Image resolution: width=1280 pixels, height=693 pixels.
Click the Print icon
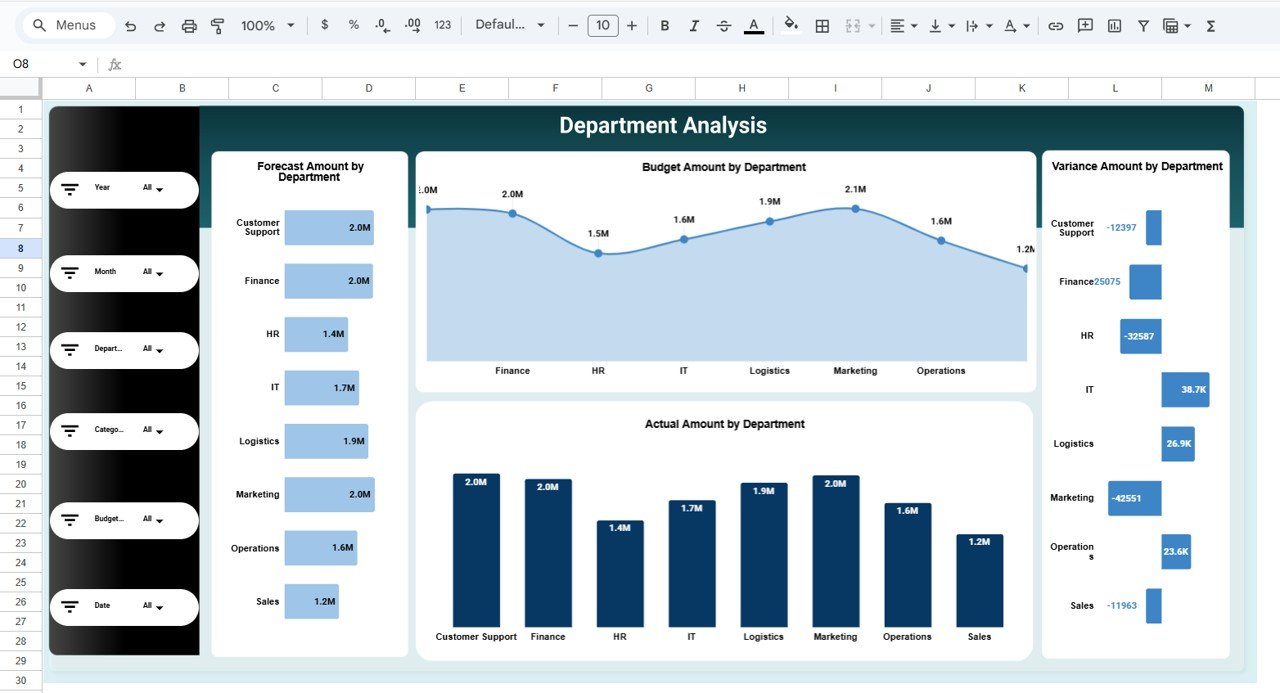(x=189, y=26)
